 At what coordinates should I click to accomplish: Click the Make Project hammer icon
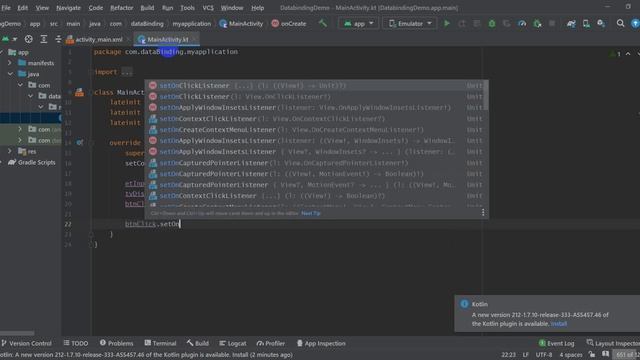[323, 23]
